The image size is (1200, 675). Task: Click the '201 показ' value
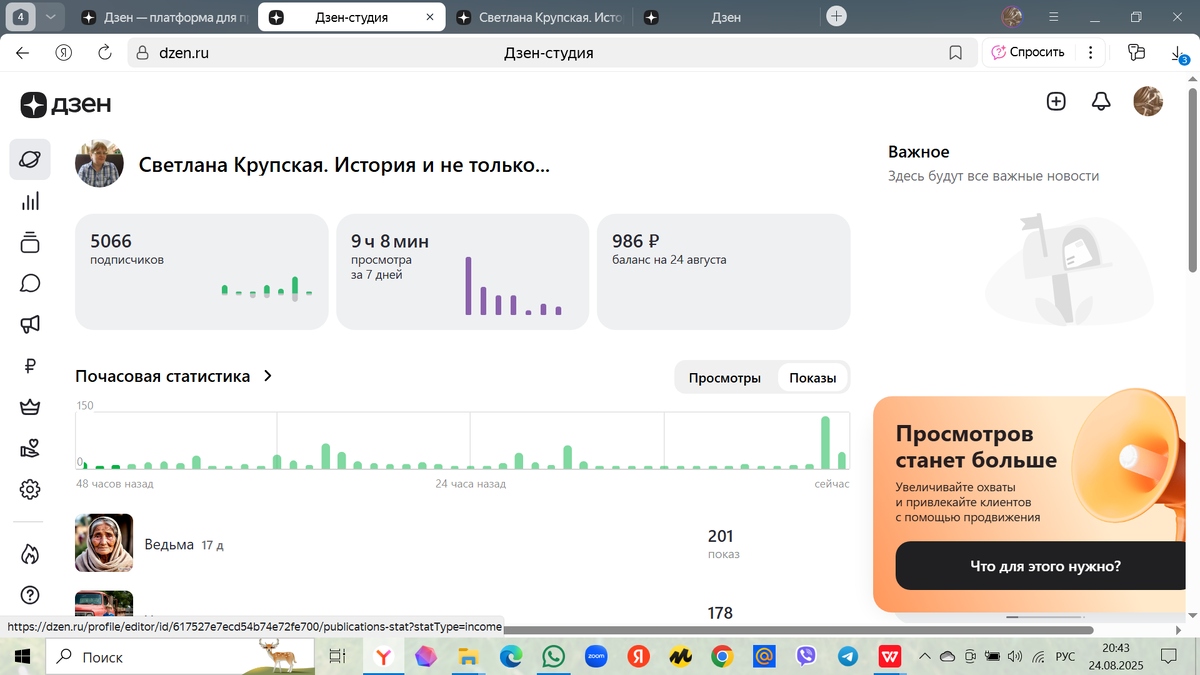[724, 544]
